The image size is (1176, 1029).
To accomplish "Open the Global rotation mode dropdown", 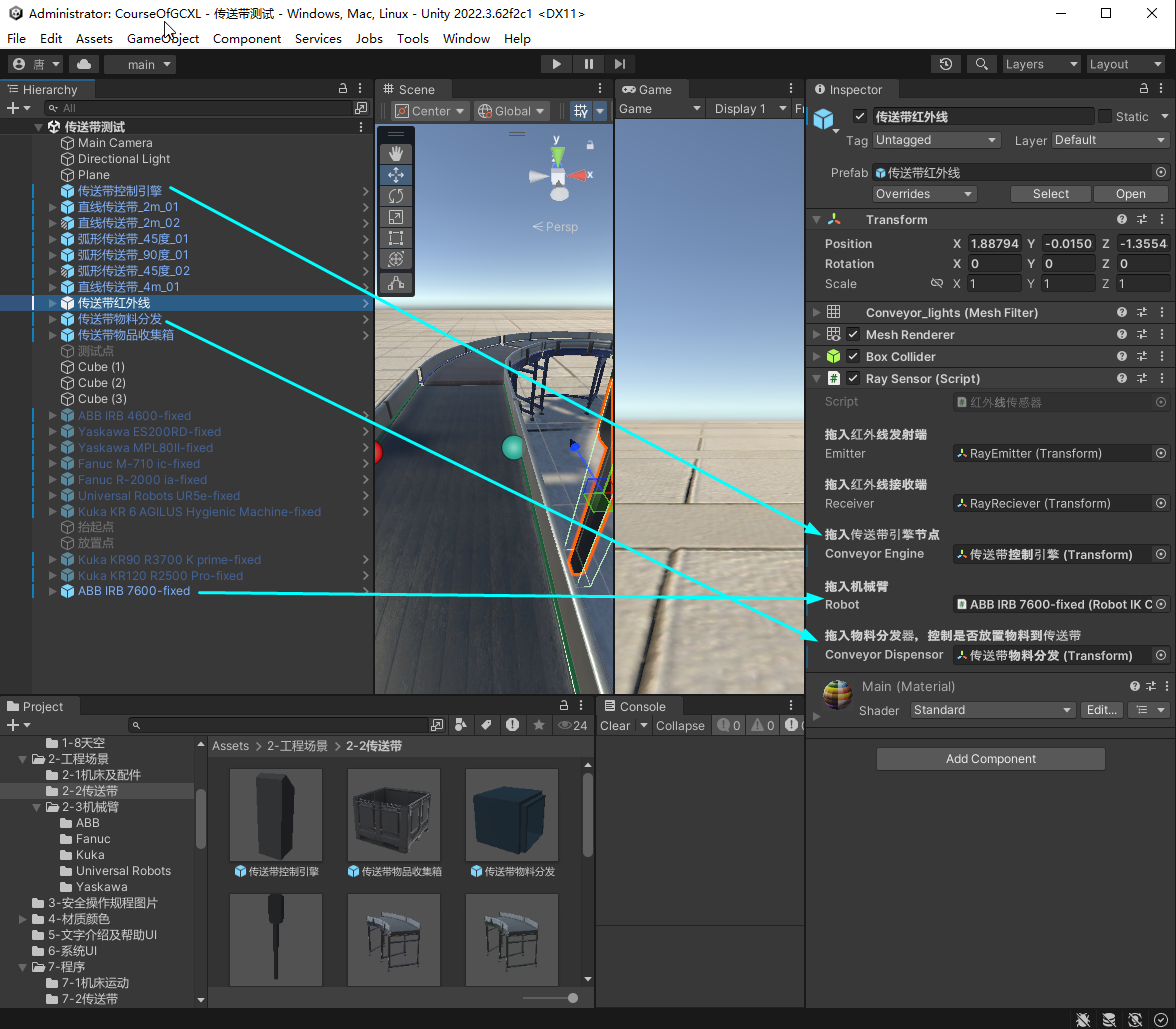I will 512,111.
